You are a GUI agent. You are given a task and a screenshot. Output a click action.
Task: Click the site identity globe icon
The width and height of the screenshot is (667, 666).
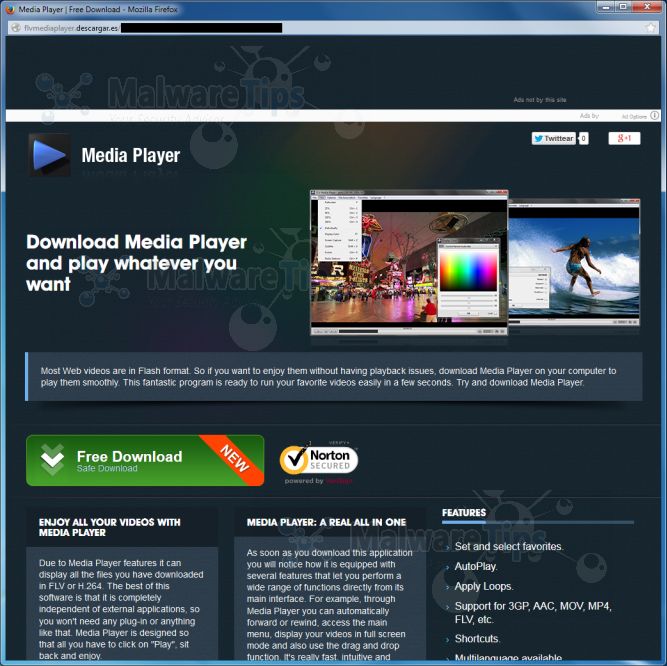pyautogui.click(x=16, y=28)
